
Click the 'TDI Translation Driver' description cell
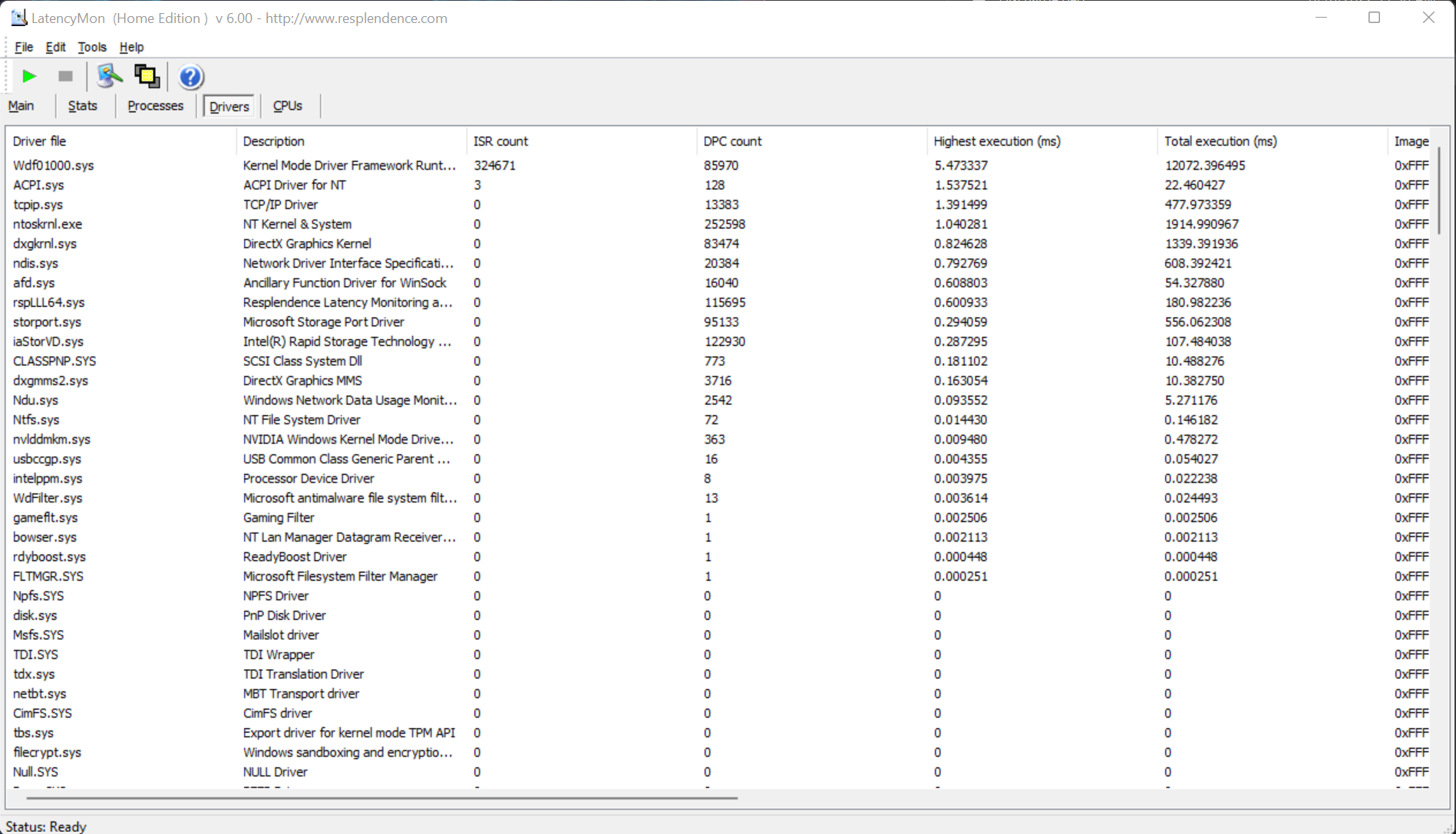click(303, 674)
